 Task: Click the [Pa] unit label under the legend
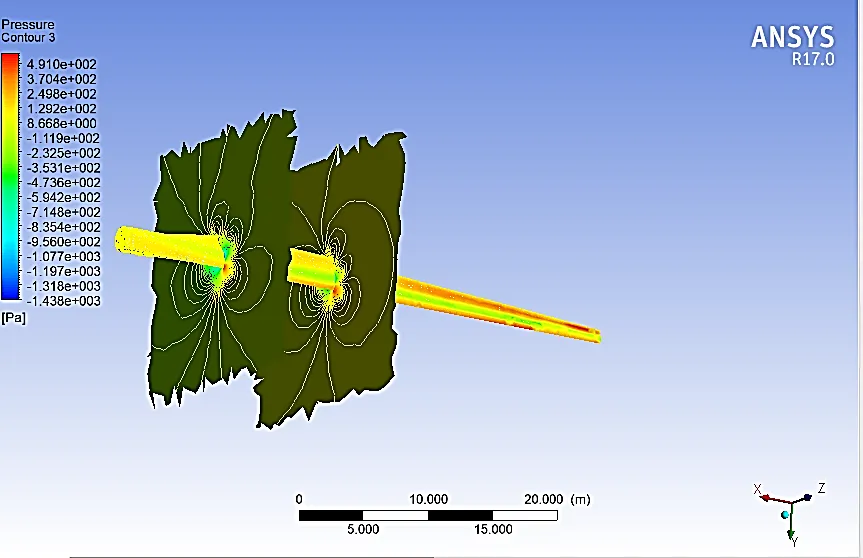coord(14,316)
